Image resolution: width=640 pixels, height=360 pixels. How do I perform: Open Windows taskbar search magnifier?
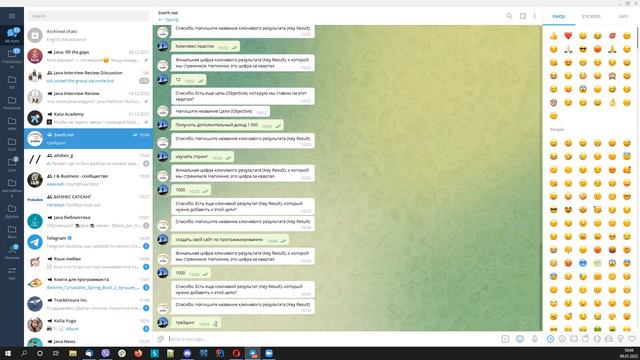point(24,353)
